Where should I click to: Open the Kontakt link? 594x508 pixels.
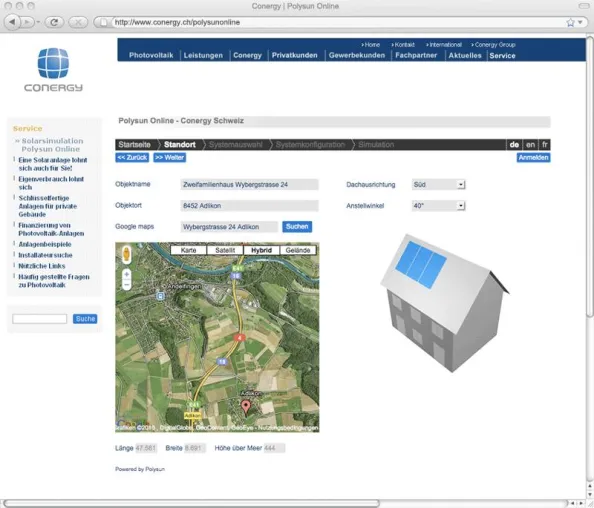tap(403, 45)
